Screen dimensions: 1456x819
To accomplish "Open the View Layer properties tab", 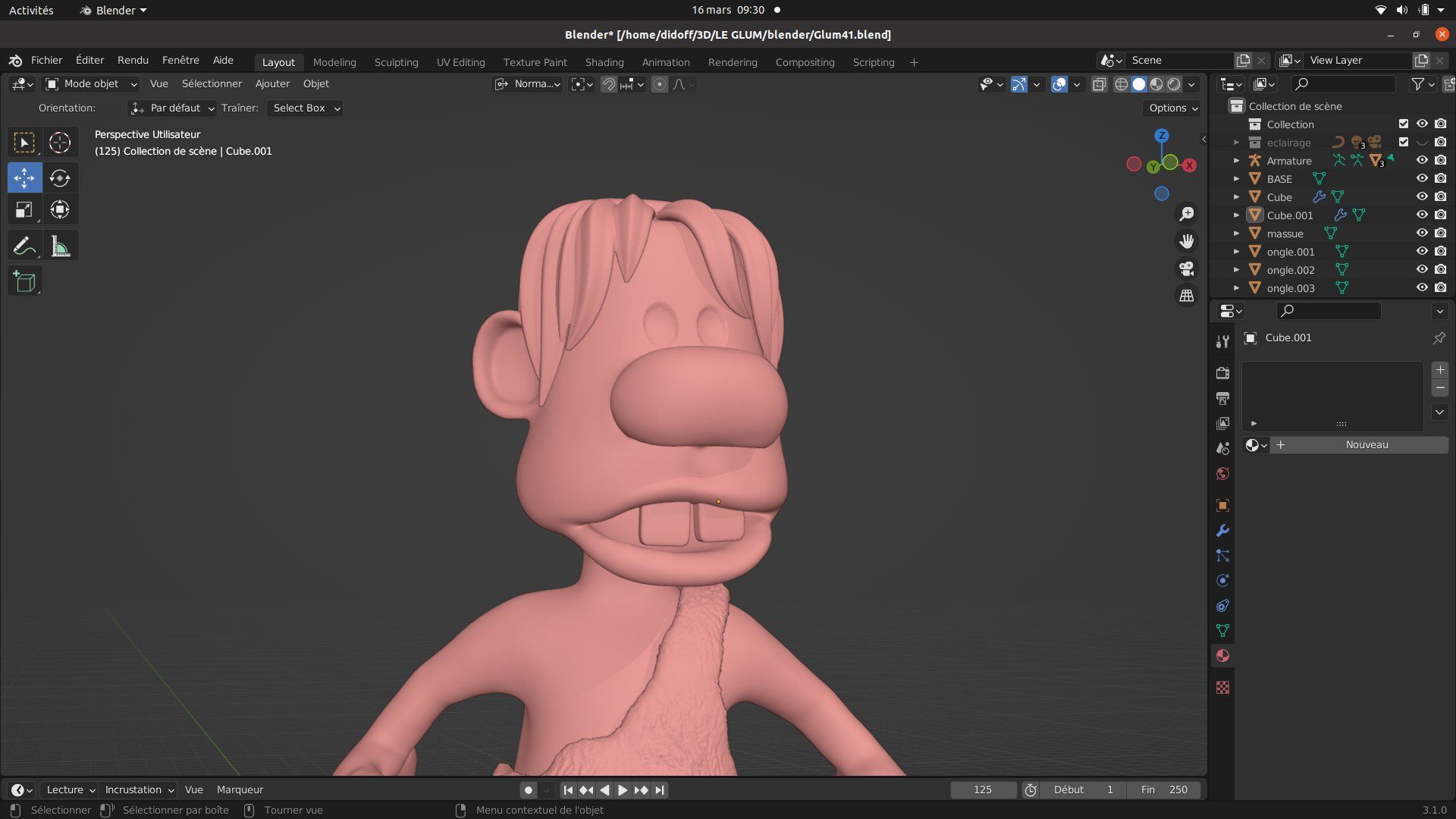I will (1222, 423).
